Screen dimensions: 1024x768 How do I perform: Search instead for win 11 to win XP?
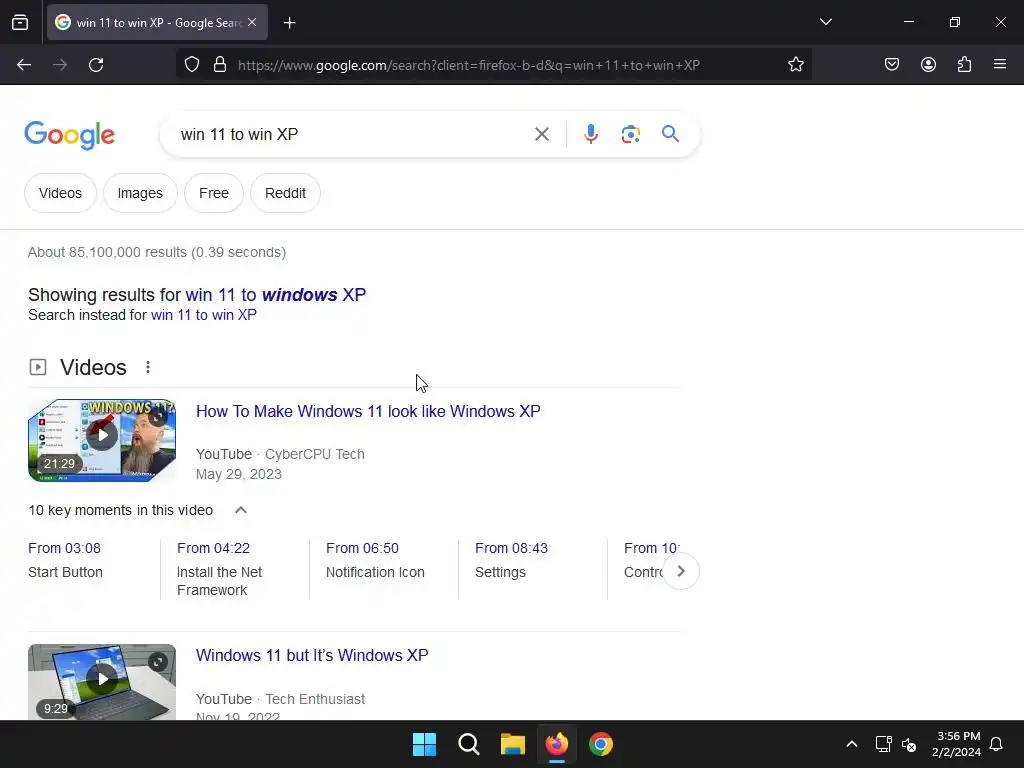point(204,315)
